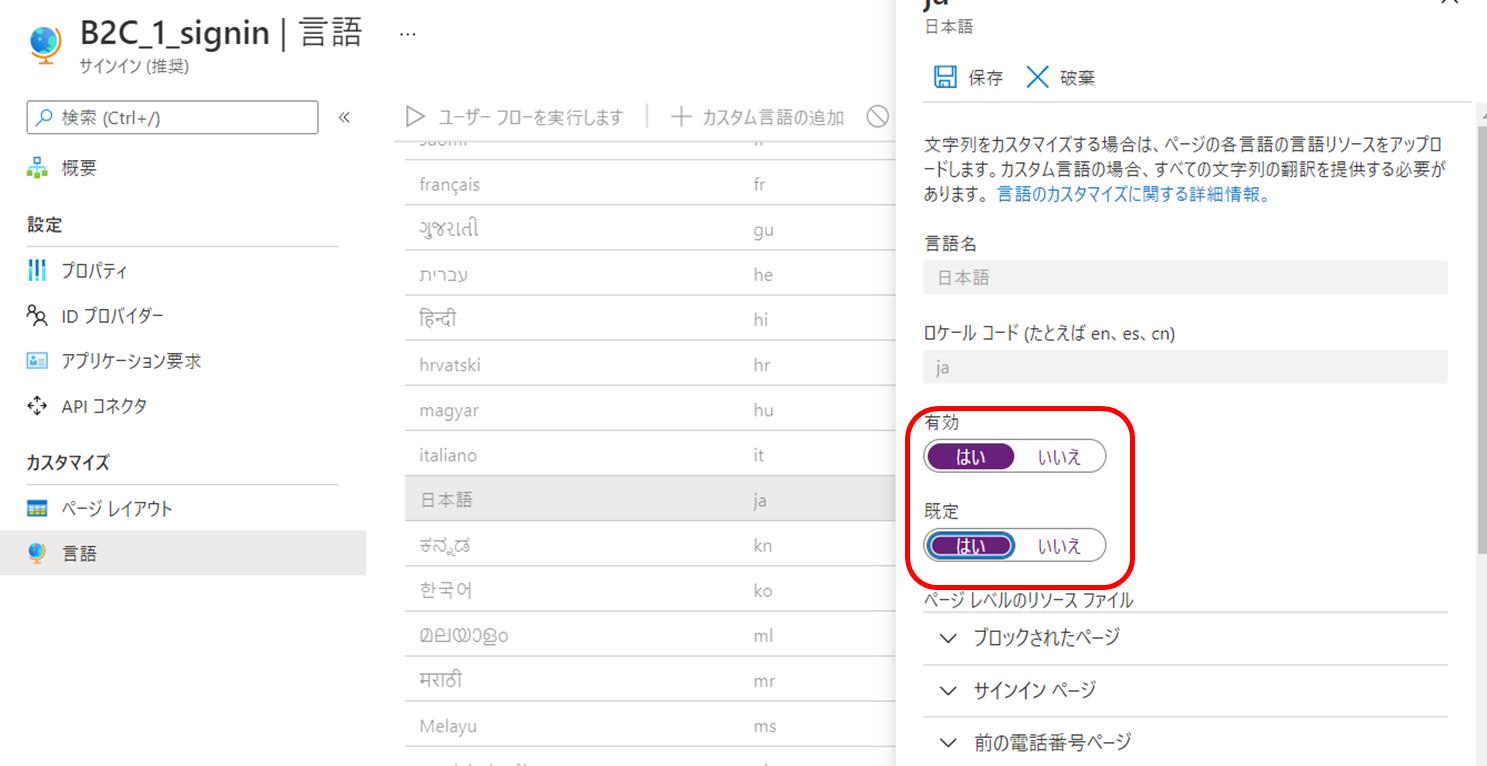Click the 概要 overview icon
1487x766 pixels.
(x=37, y=168)
